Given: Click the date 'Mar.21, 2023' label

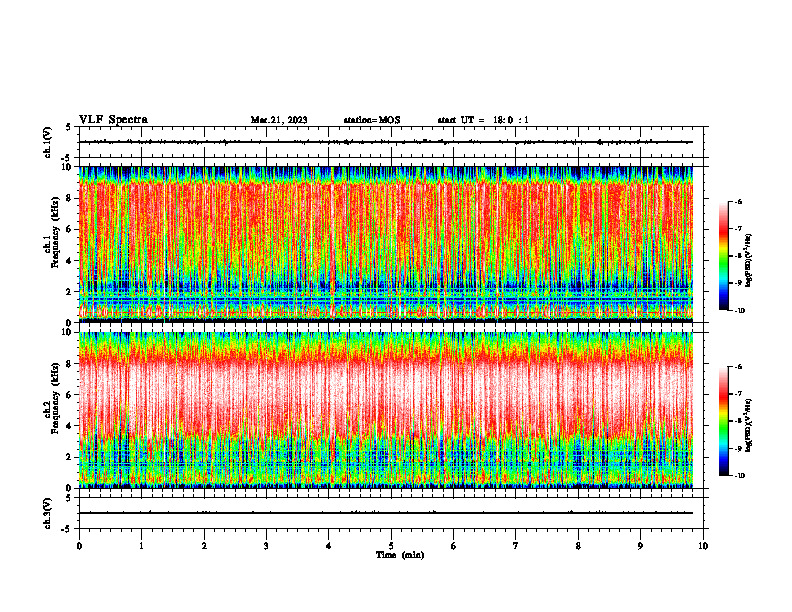Looking at the screenshot, I should 279,120.
